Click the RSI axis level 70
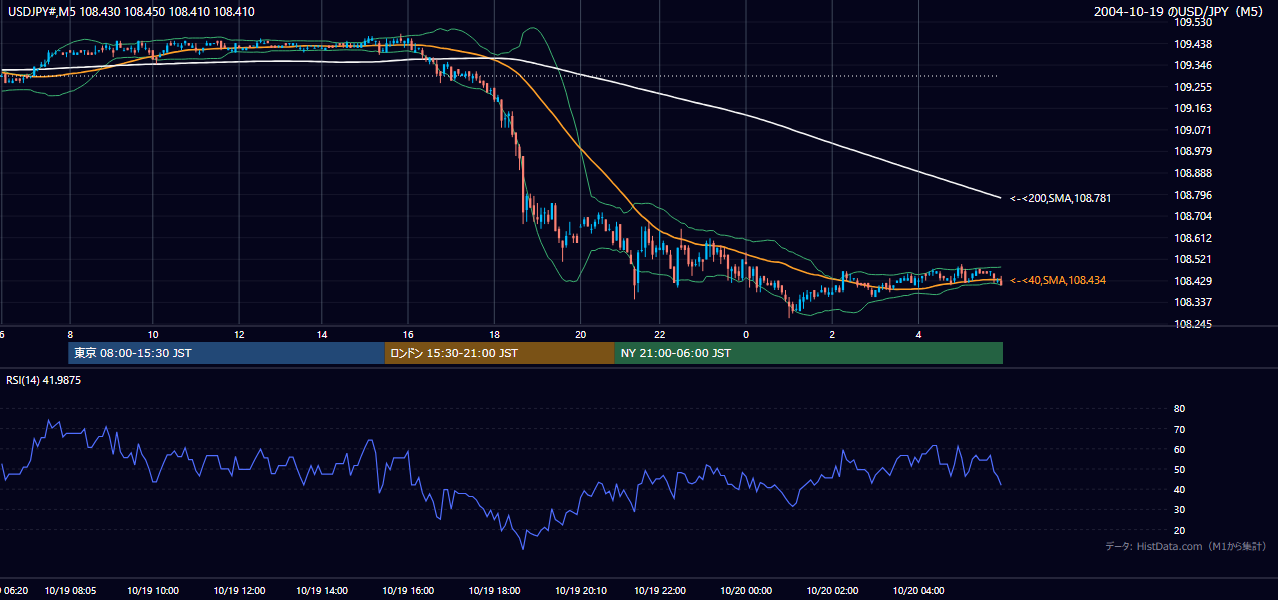1278x600 pixels. tap(1179, 429)
